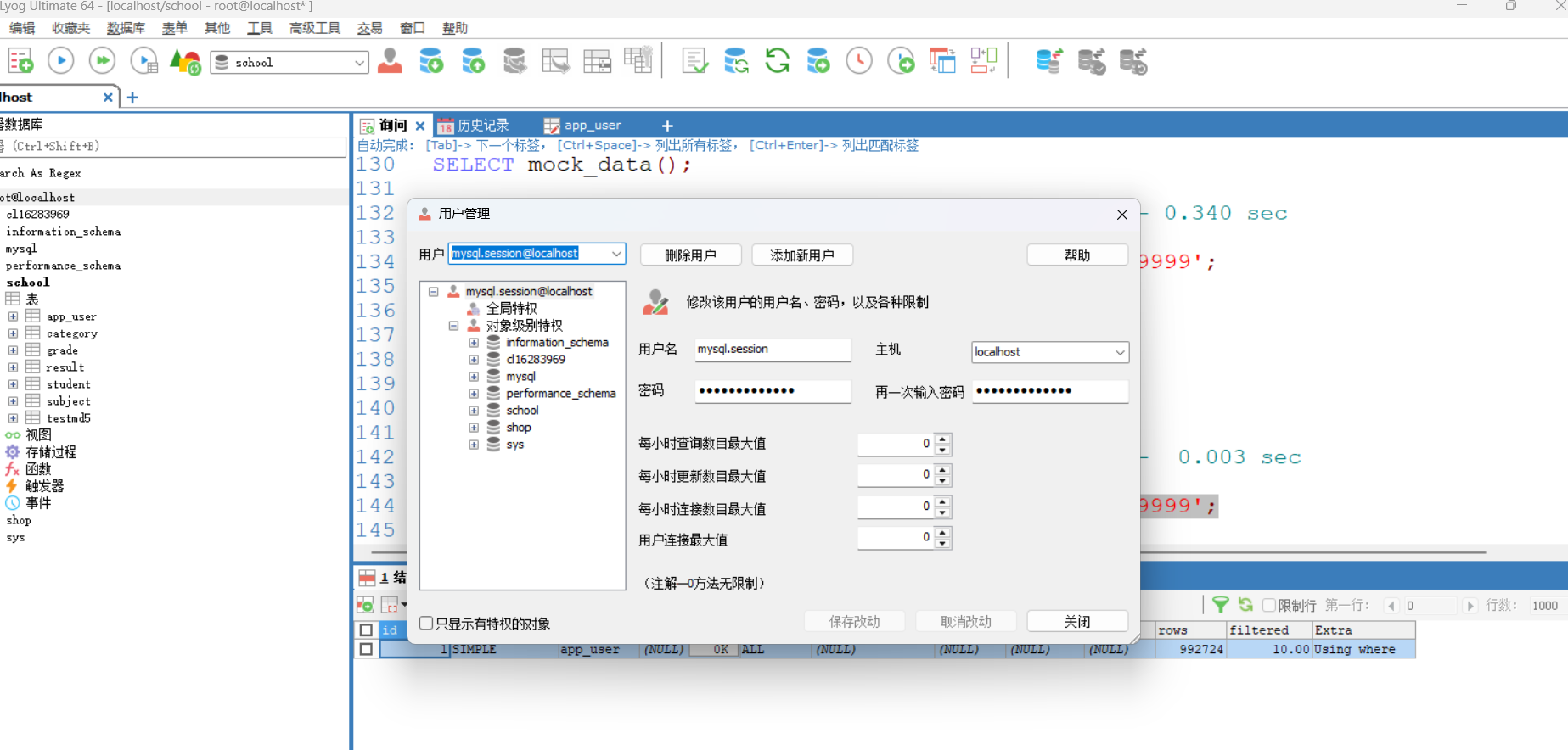Image resolution: width=1568 pixels, height=750 pixels.
Task: Click next page arrow in result pager
Action: coord(1470,606)
